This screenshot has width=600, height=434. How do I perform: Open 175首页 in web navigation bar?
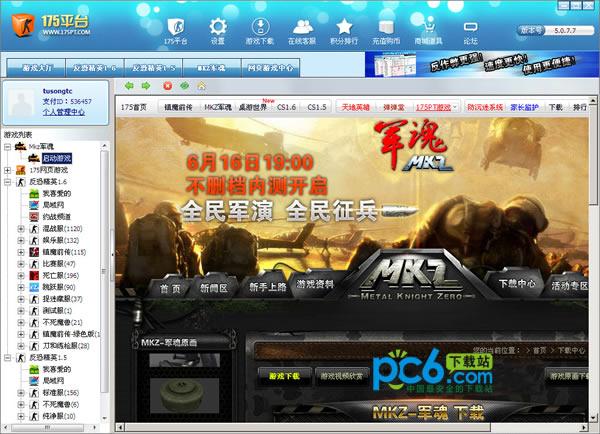point(134,107)
